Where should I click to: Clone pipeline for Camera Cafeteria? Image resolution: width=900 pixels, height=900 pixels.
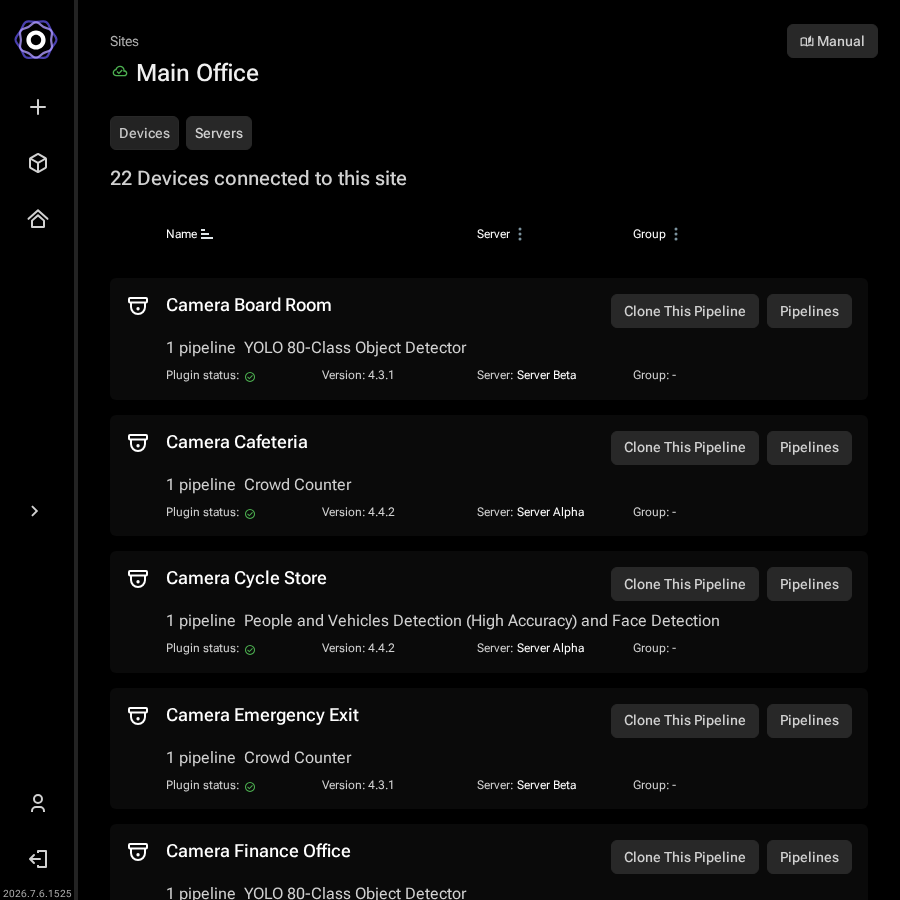coord(684,448)
